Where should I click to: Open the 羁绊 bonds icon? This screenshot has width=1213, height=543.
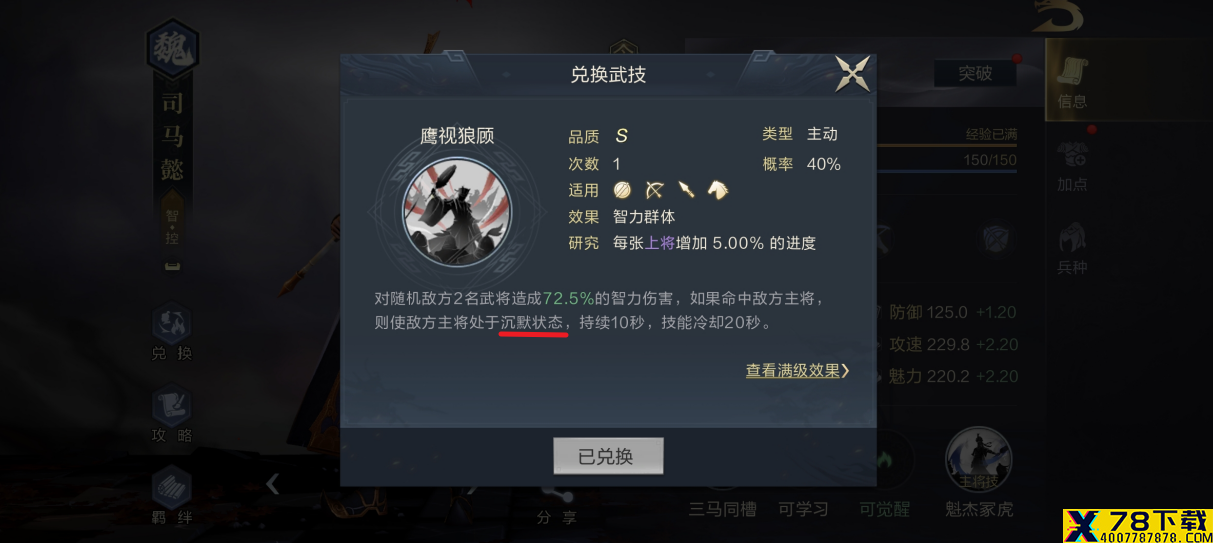(172, 495)
